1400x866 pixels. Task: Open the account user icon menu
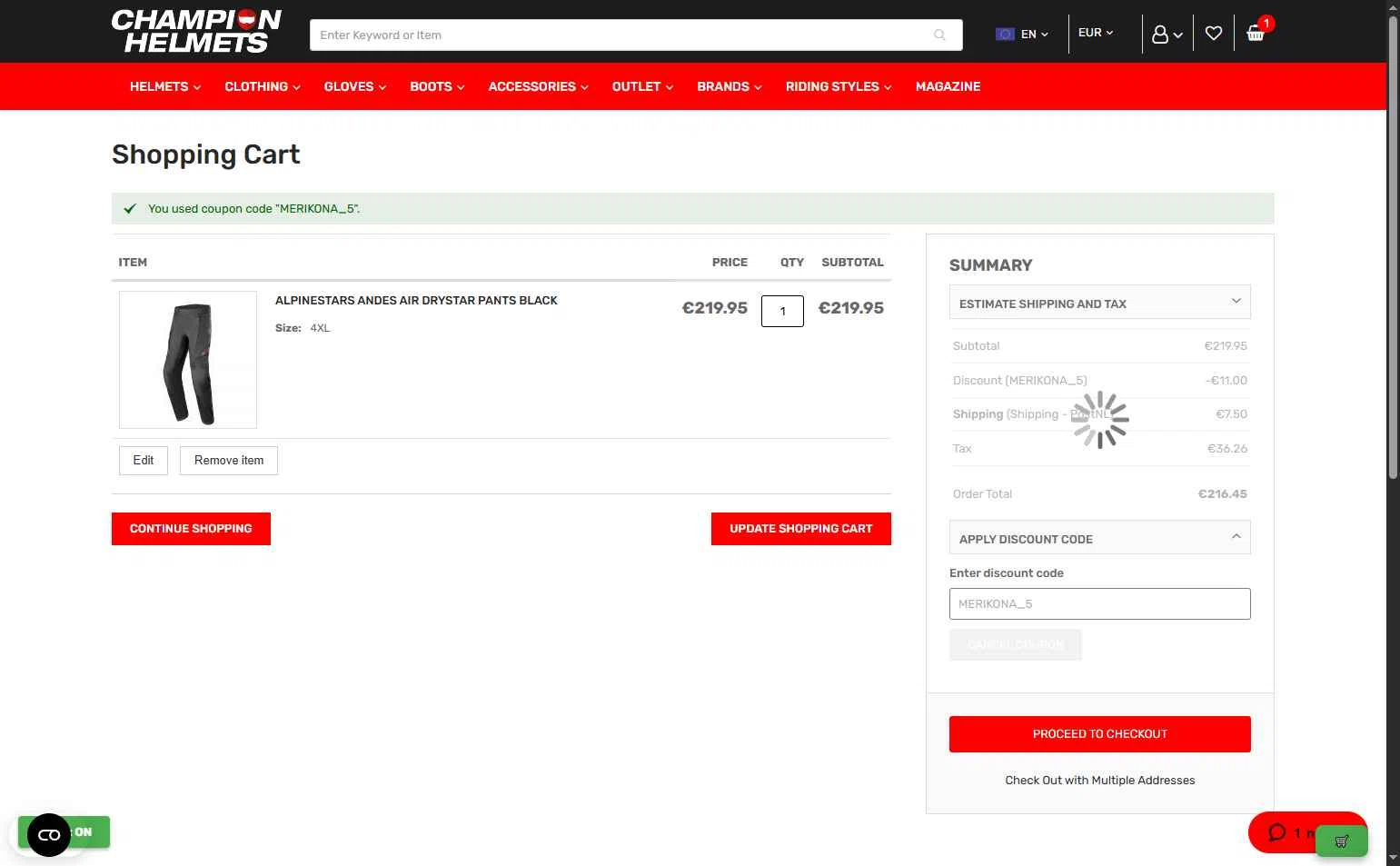tap(1167, 35)
